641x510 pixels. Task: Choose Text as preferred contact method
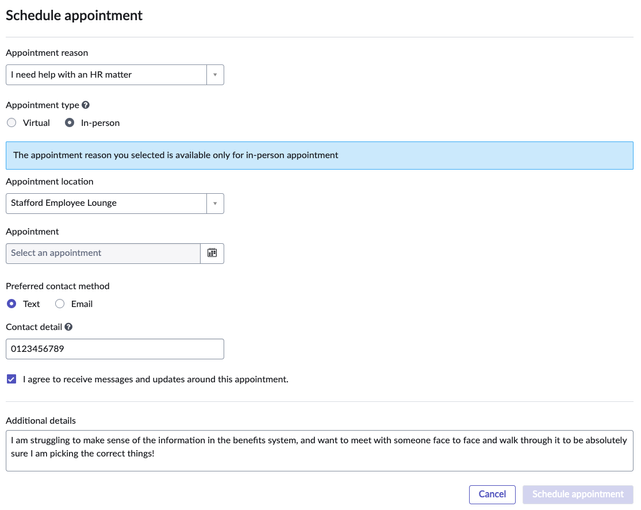(x=11, y=304)
